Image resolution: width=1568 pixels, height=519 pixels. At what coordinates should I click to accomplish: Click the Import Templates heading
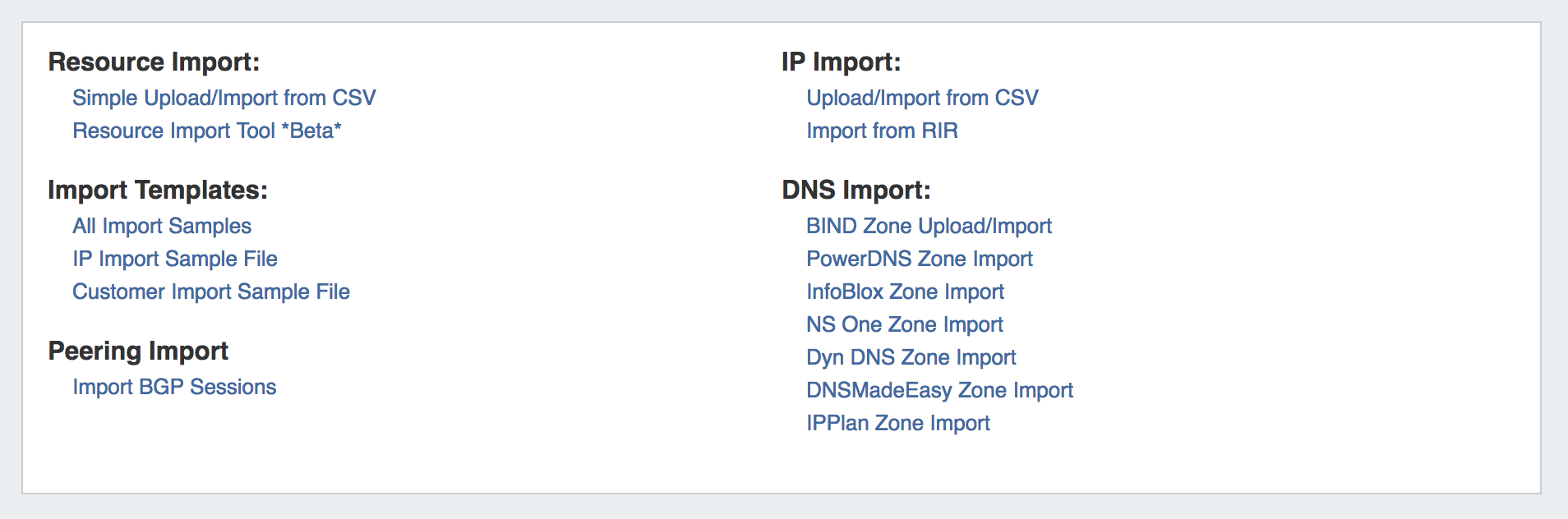[x=158, y=190]
